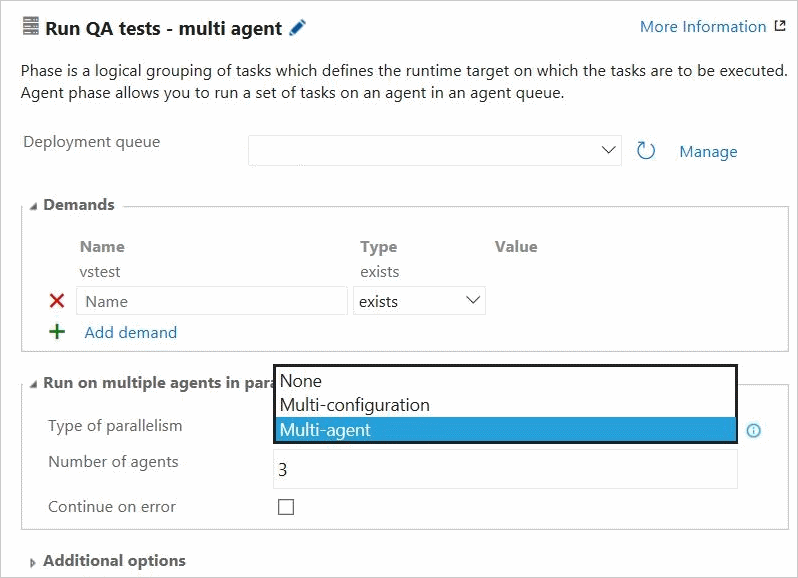Image resolution: width=798 pixels, height=578 pixels.
Task: Expand the Additional options section
Action: (x=33, y=562)
